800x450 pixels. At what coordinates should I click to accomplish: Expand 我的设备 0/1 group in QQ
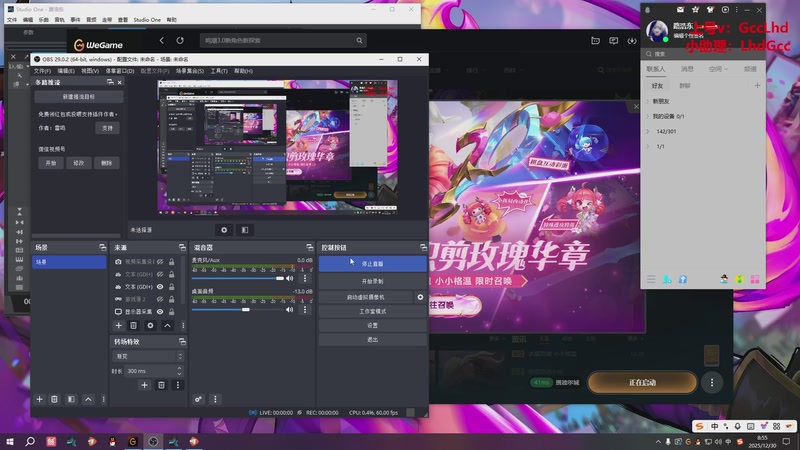click(x=648, y=116)
